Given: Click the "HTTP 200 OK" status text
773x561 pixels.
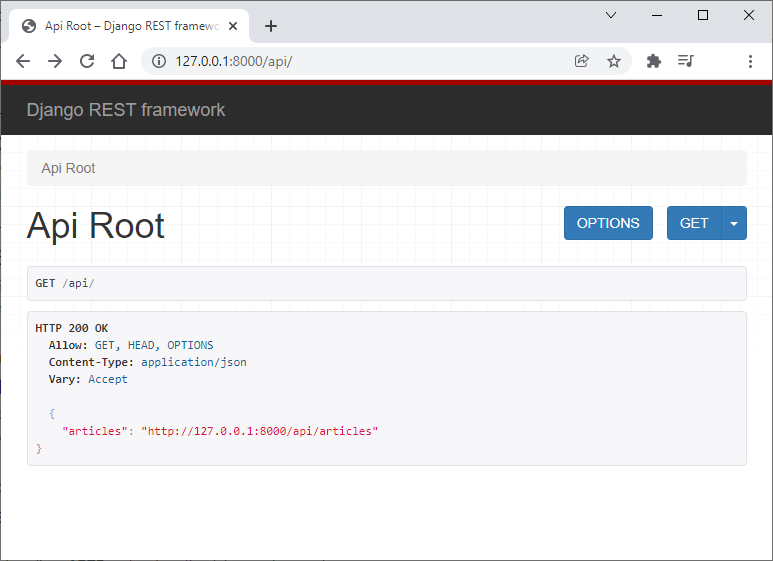Looking at the screenshot, I should [71, 328].
